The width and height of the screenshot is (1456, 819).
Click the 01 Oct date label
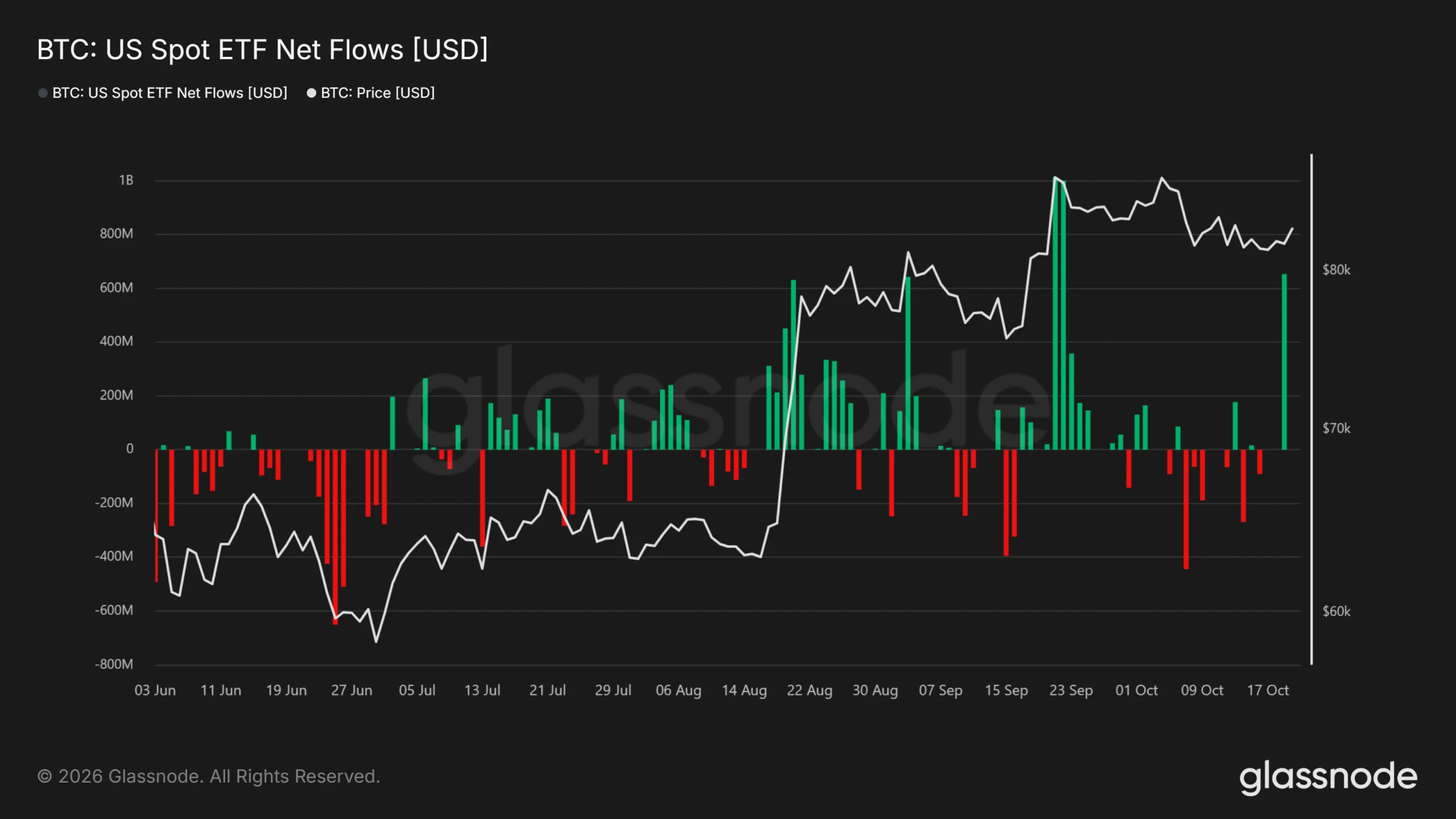1136,690
